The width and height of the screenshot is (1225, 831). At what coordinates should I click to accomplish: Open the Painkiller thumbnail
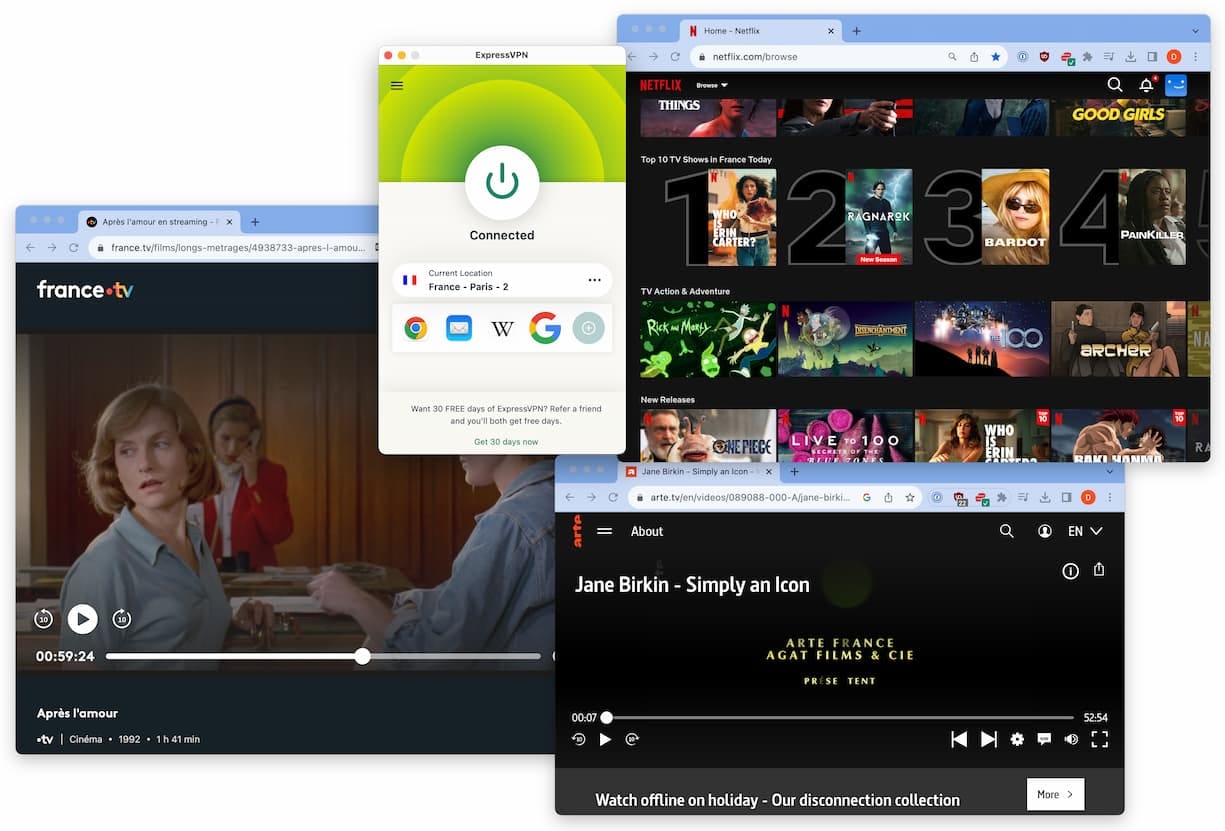(x=1151, y=217)
